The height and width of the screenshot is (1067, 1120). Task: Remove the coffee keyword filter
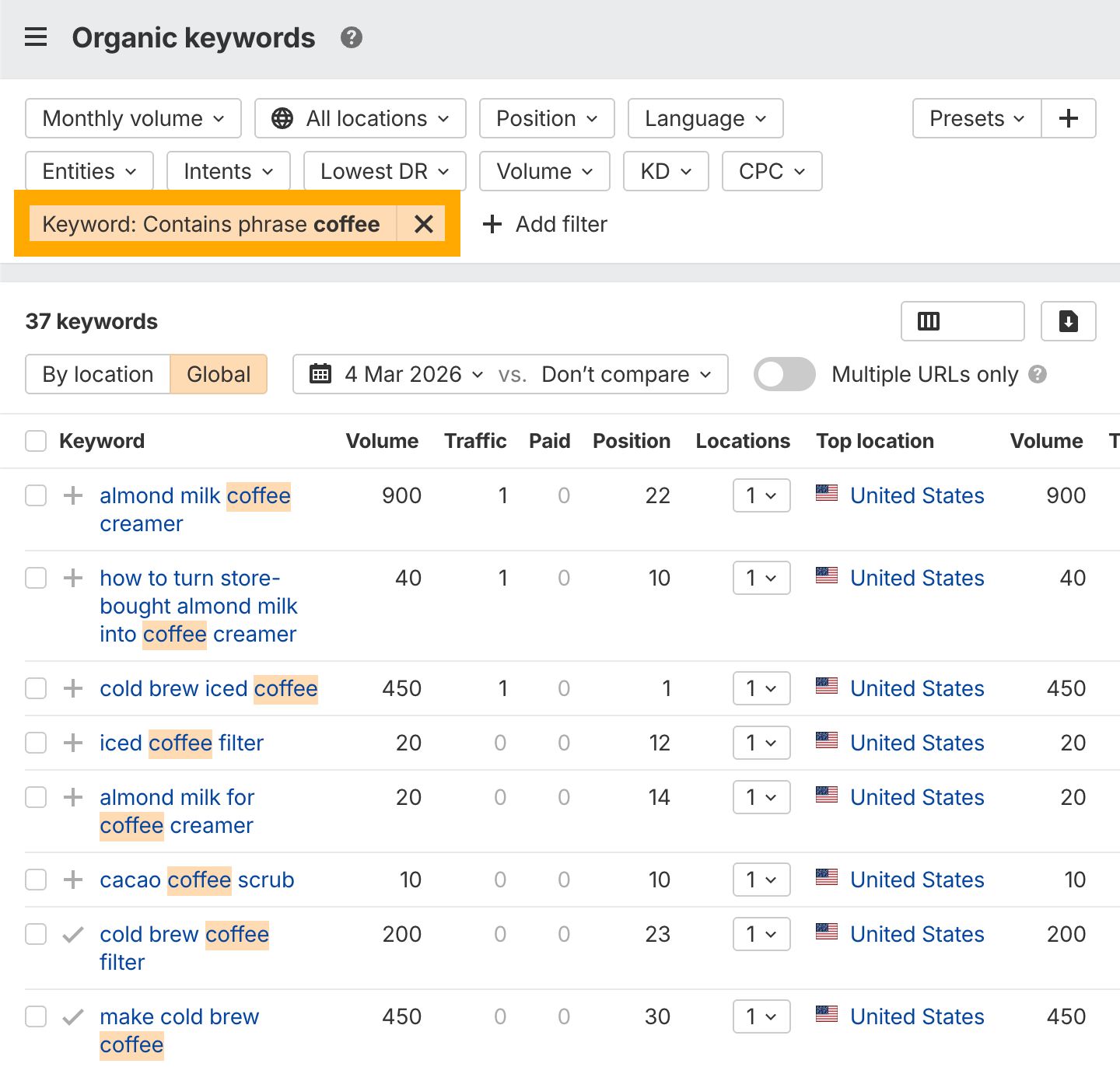pyautogui.click(x=423, y=224)
